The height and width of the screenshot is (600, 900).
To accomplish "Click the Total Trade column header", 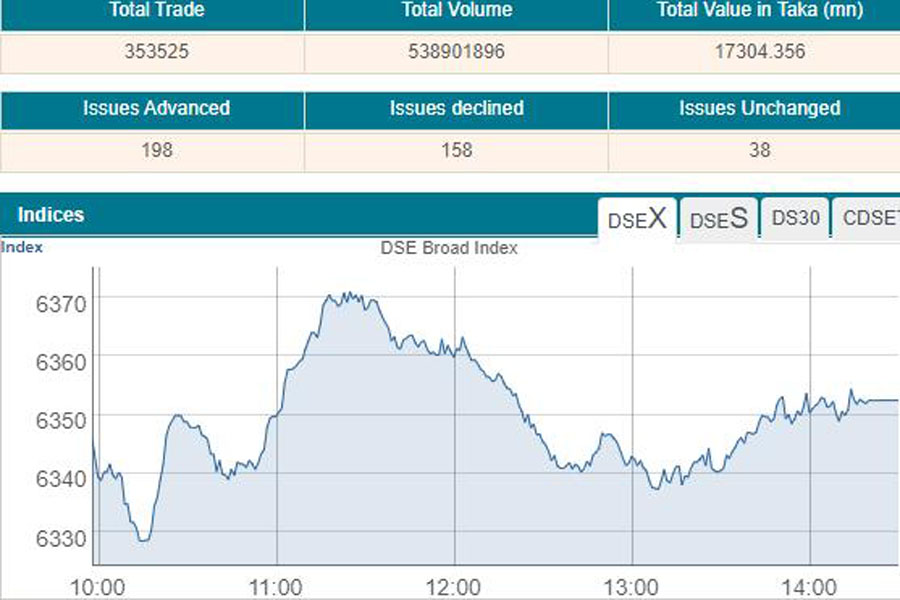I will point(151,11).
